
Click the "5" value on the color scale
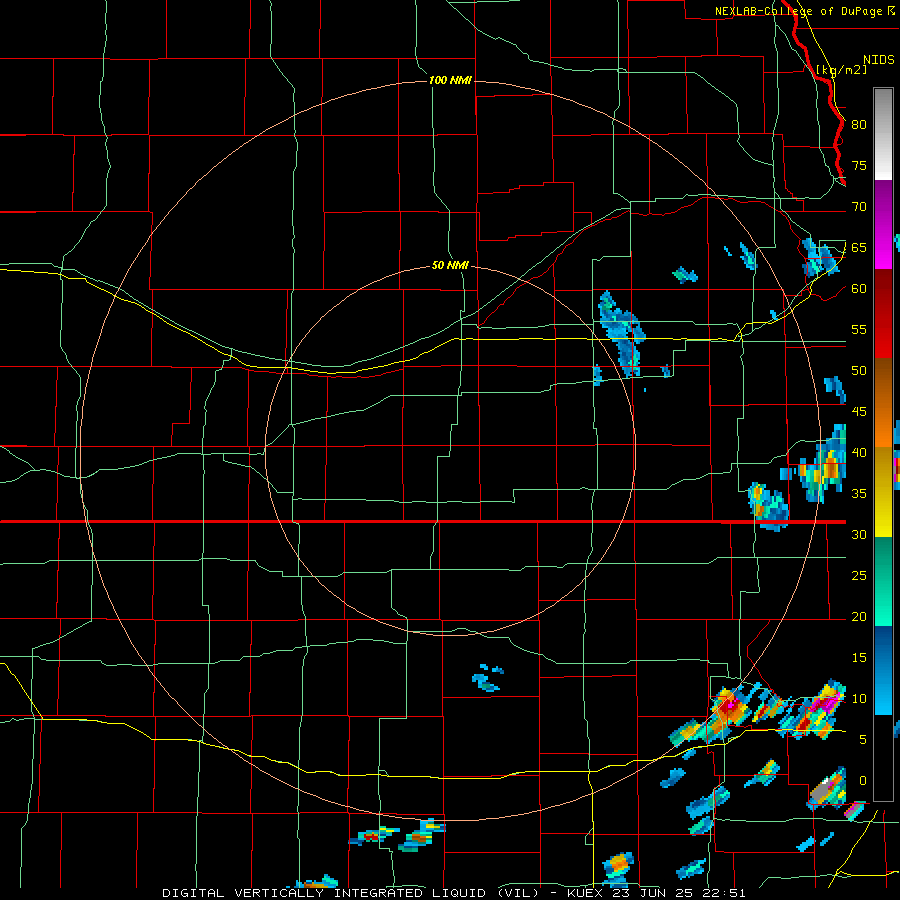coord(863,739)
